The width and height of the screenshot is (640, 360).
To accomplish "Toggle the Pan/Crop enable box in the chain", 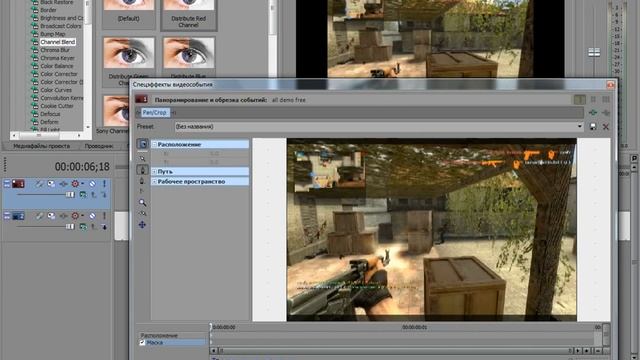I will point(138,113).
